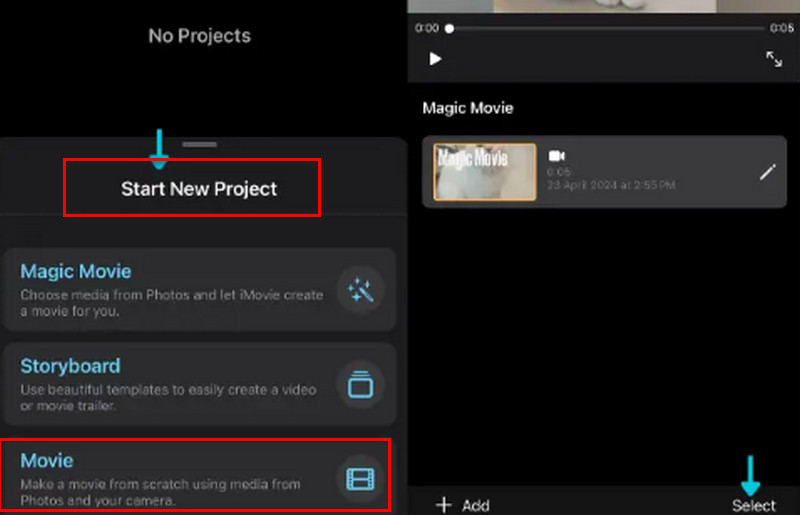The image size is (800, 515).
Task: Click the Magic Movie description text
Action: pyautogui.click(x=172, y=303)
